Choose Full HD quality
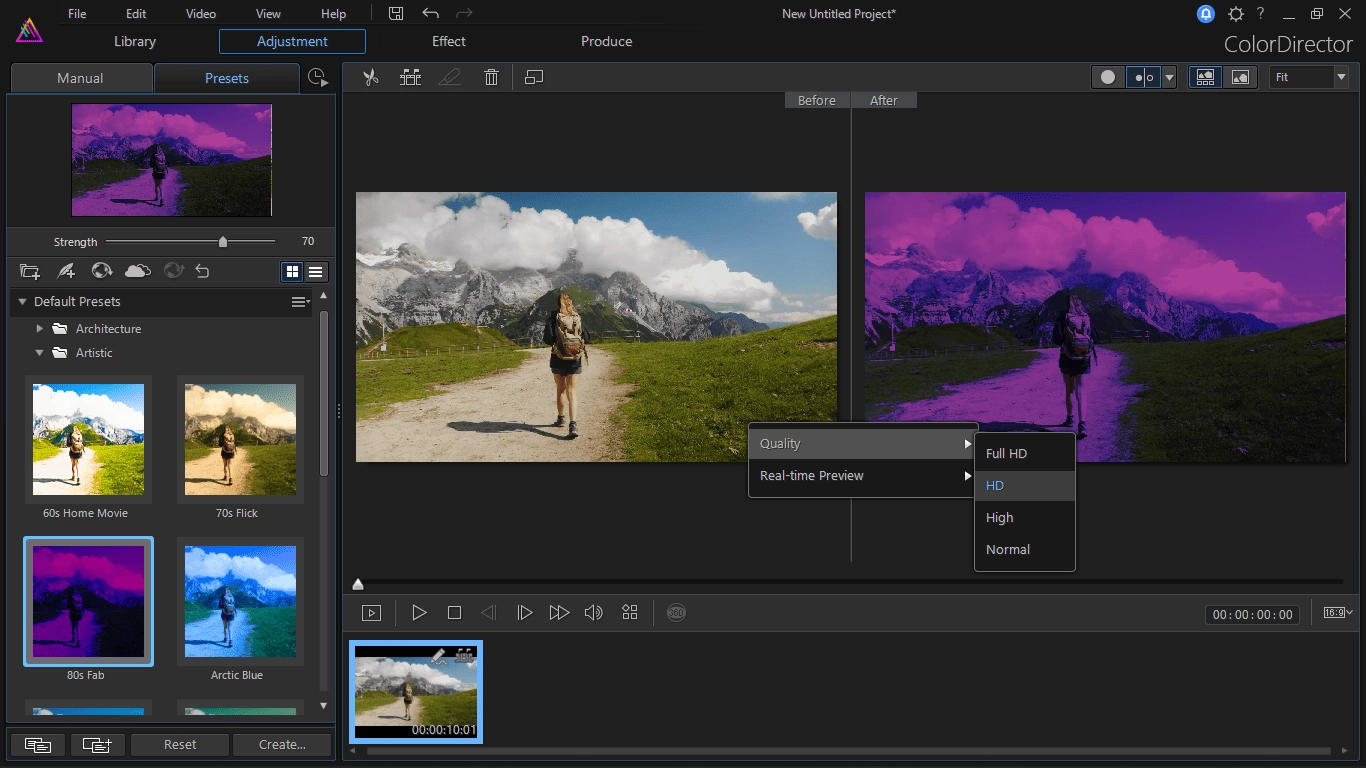 click(x=1025, y=454)
